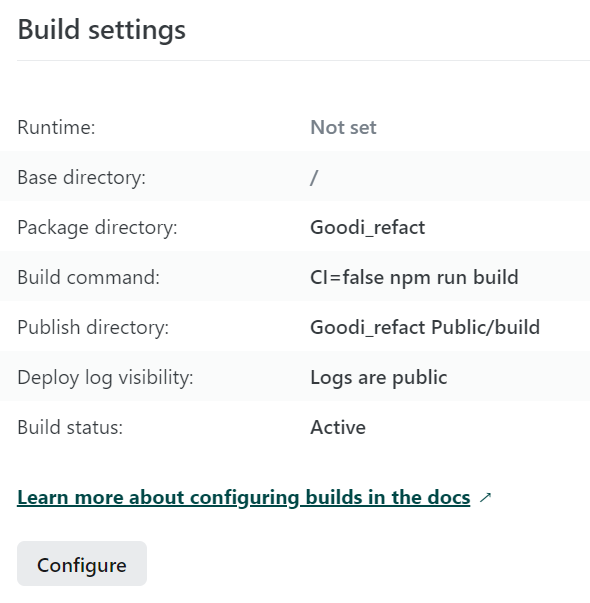Click the Build command label
Viewport: 590px width, 603px height.
88,277
